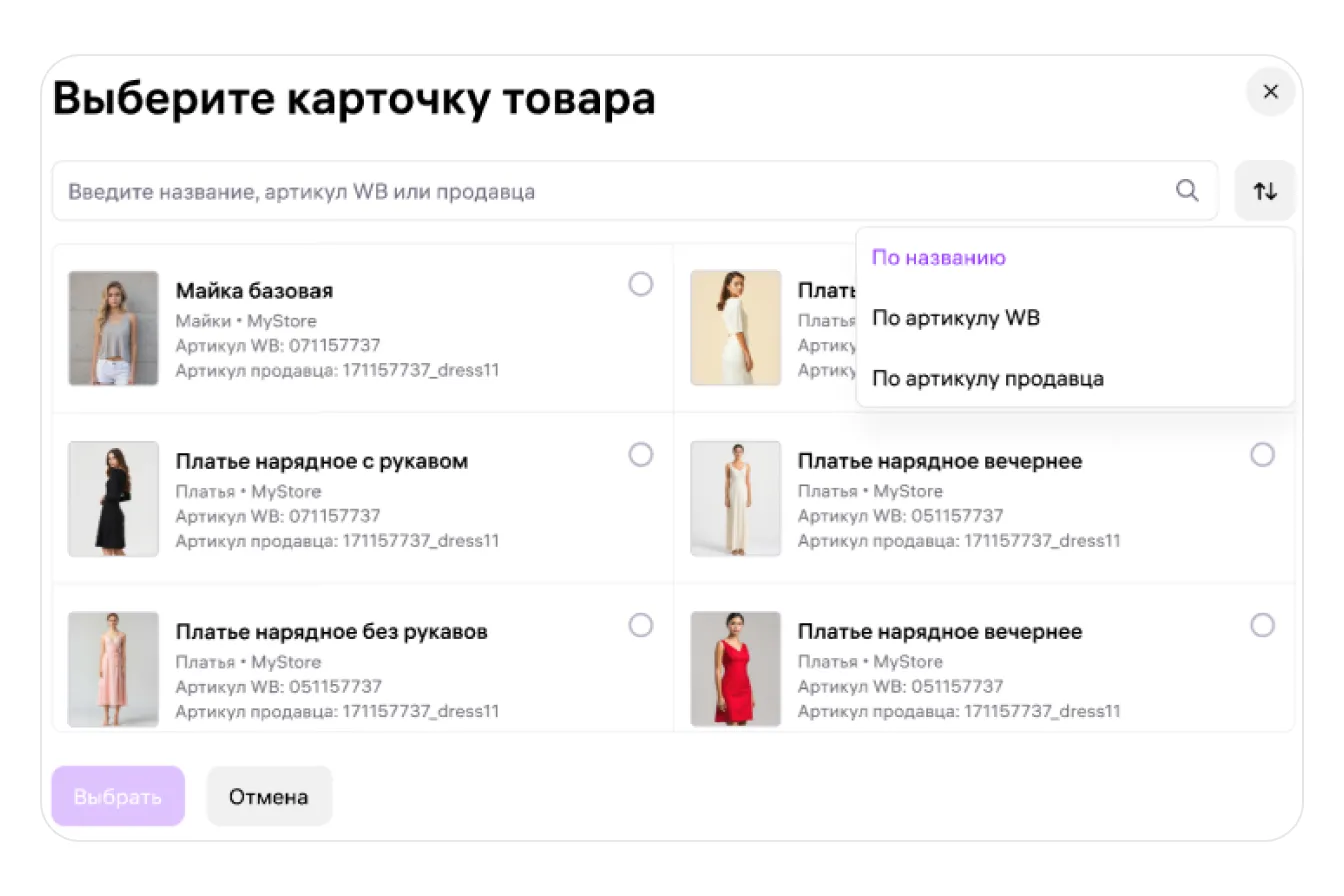Click the magnifier search icon
Image resolution: width=1344 pixels, height=896 pixels.
(x=1187, y=191)
